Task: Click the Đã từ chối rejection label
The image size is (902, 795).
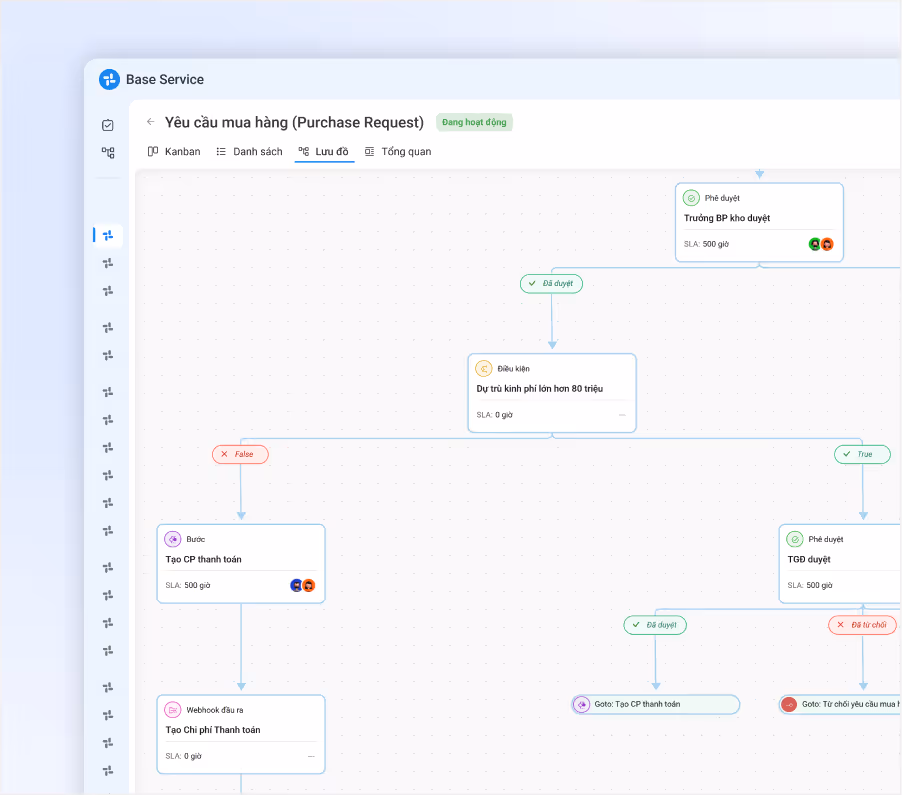Action: coord(862,625)
